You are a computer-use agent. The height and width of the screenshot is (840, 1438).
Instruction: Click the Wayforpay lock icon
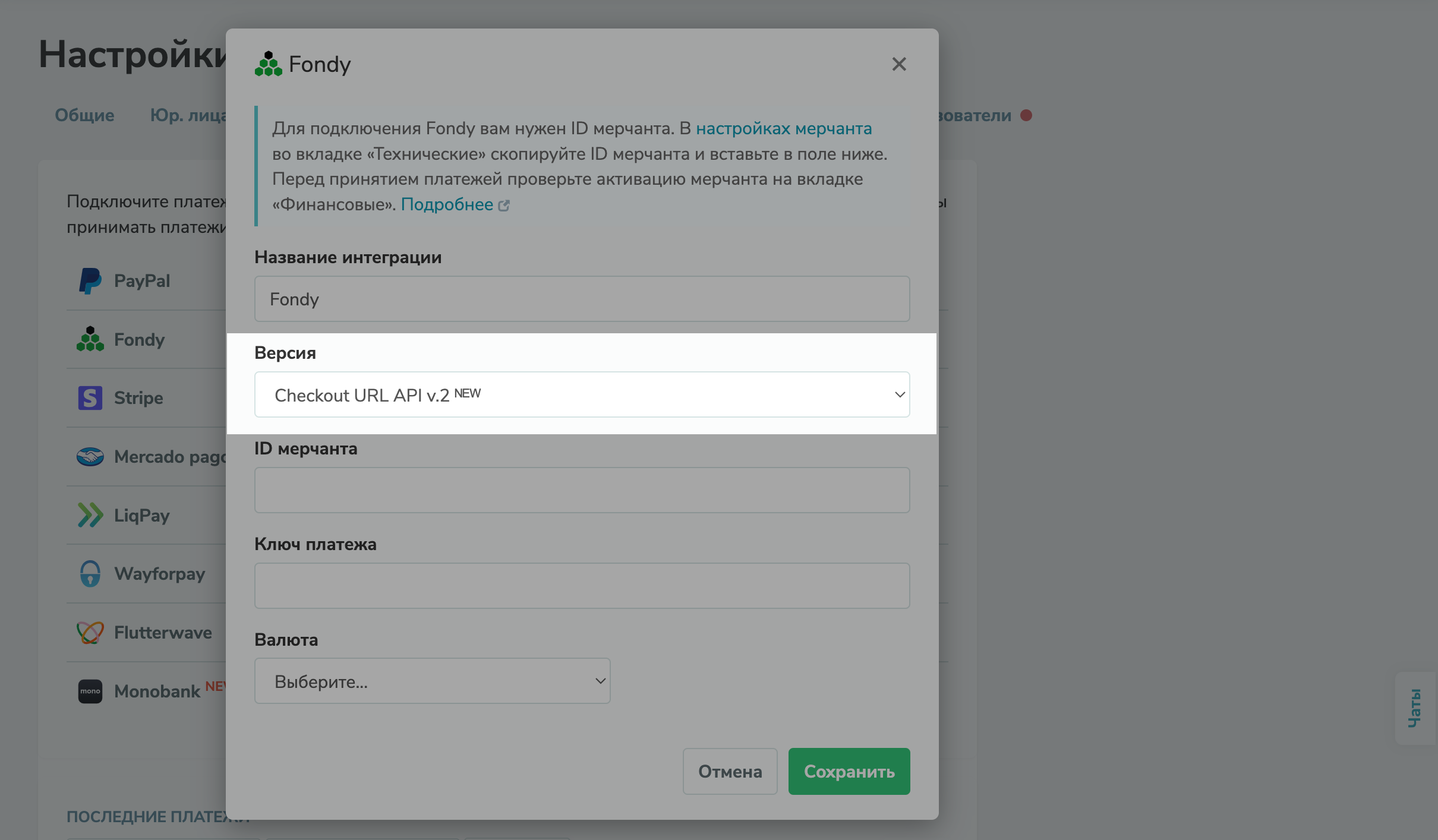[x=90, y=574]
